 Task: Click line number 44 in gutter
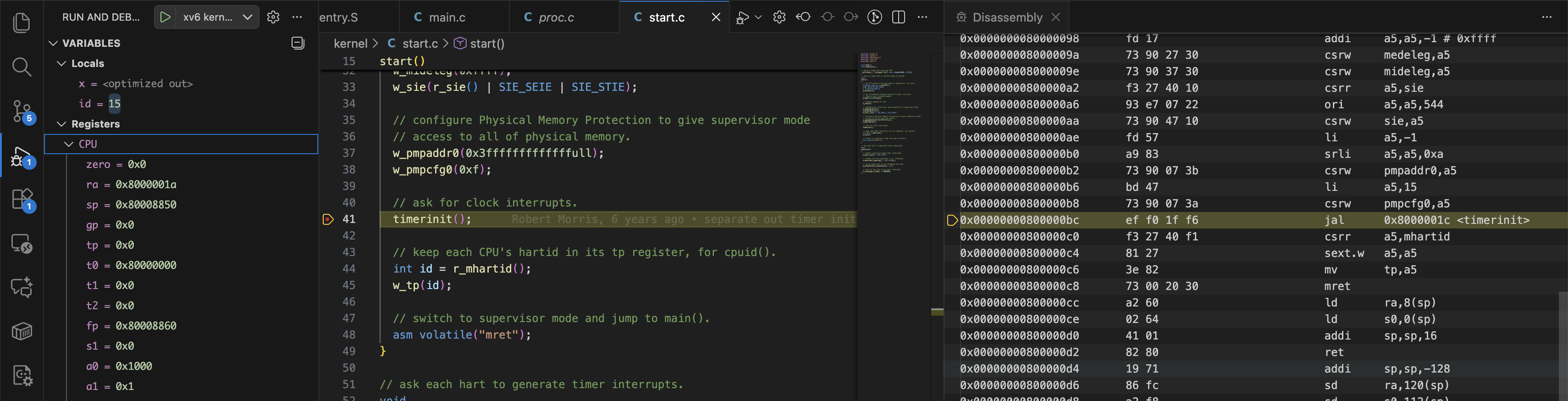point(349,269)
